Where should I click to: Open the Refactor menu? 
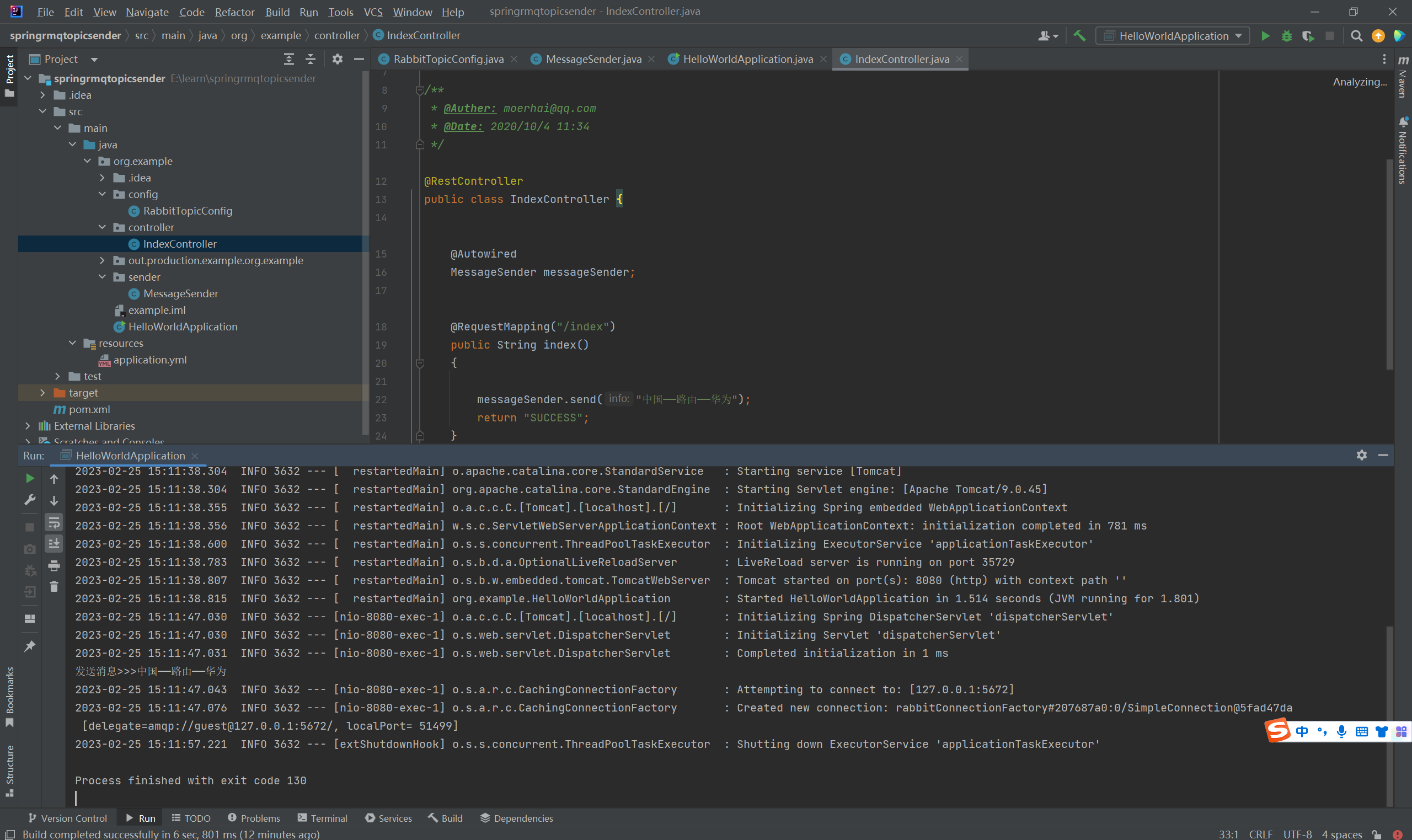coord(234,12)
